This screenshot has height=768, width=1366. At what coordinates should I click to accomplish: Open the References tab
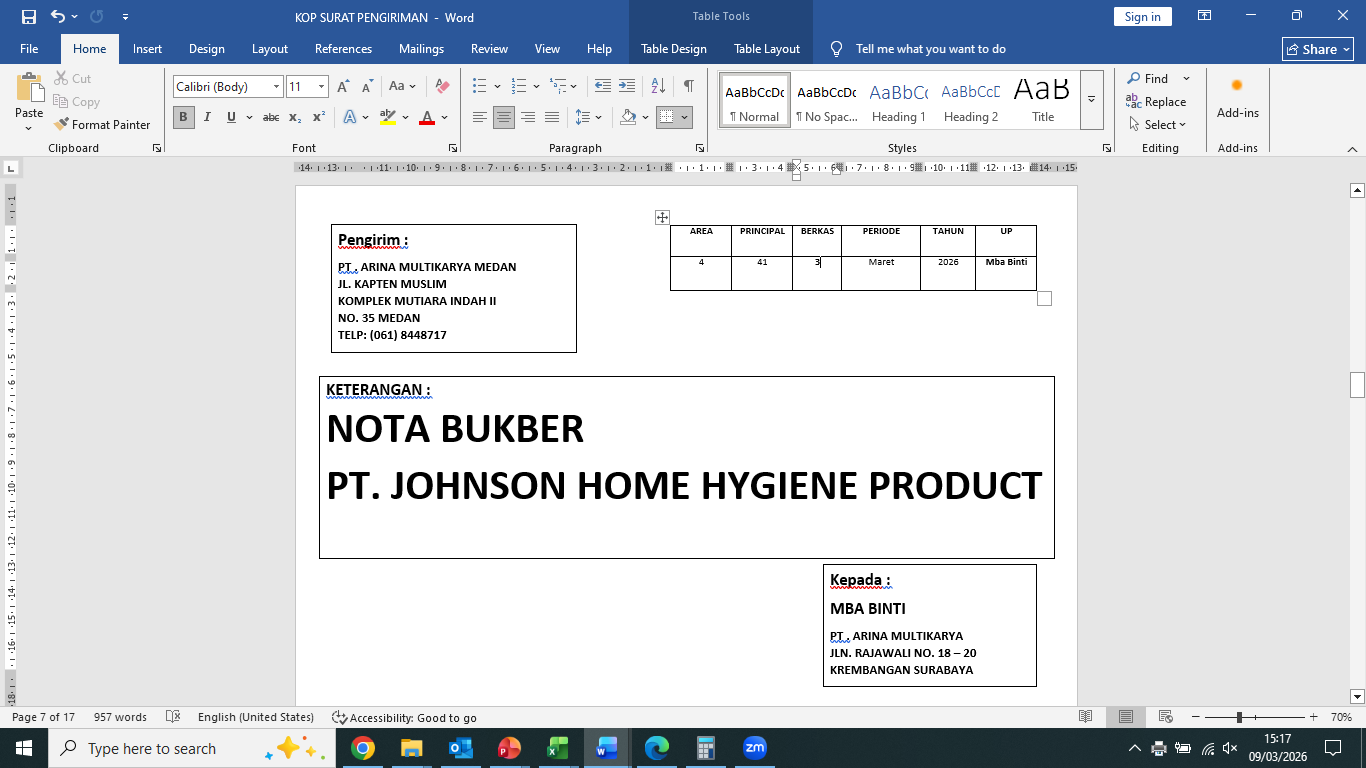(x=343, y=49)
